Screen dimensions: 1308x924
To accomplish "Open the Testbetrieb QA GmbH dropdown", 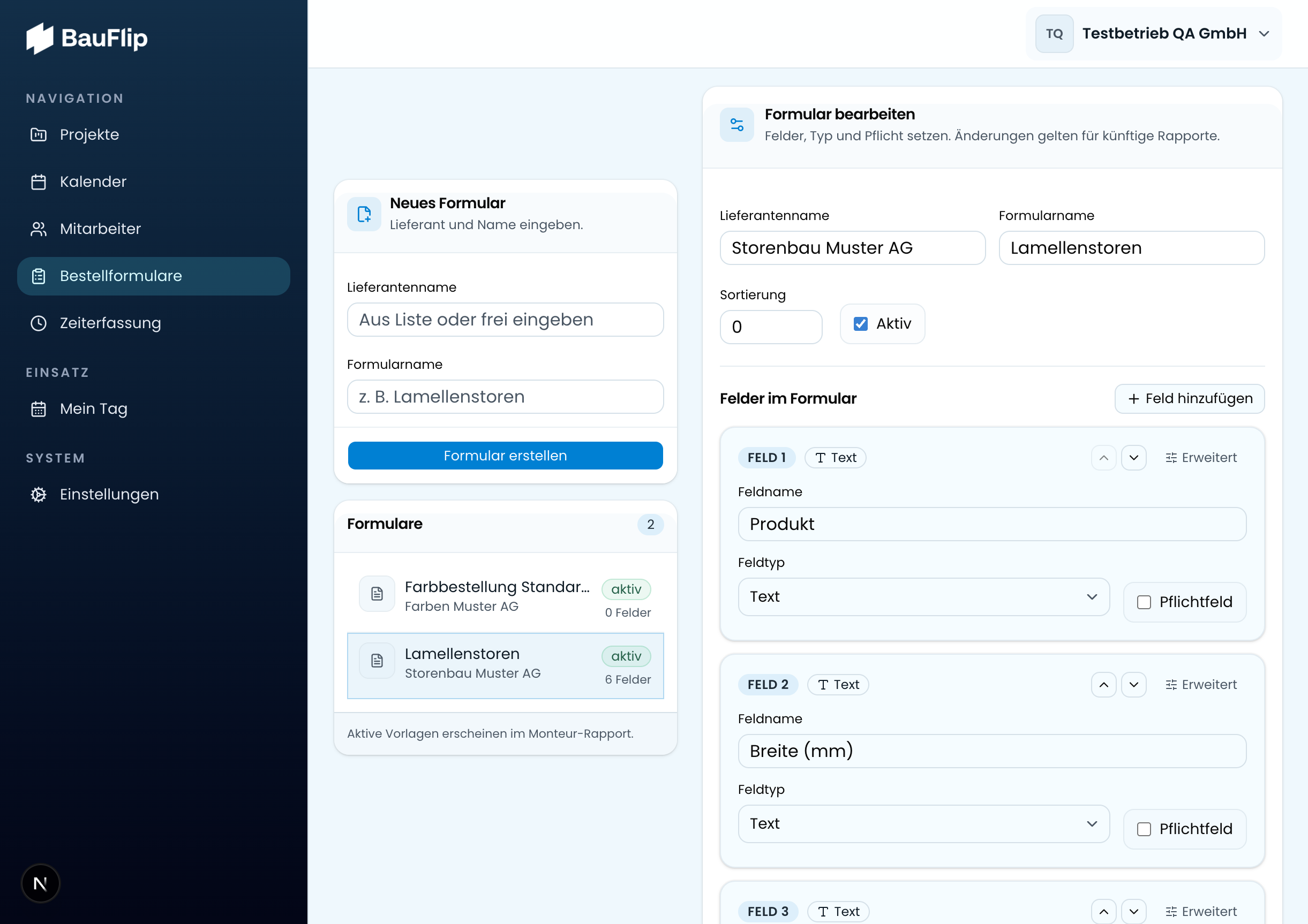I will [1154, 34].
